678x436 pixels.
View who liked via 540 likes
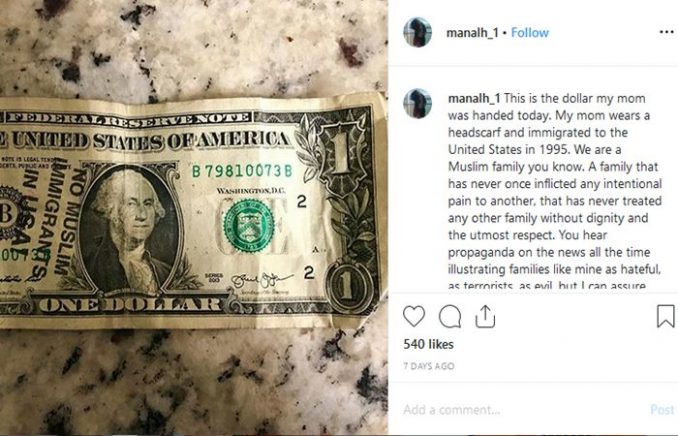(x=429, y=344)
